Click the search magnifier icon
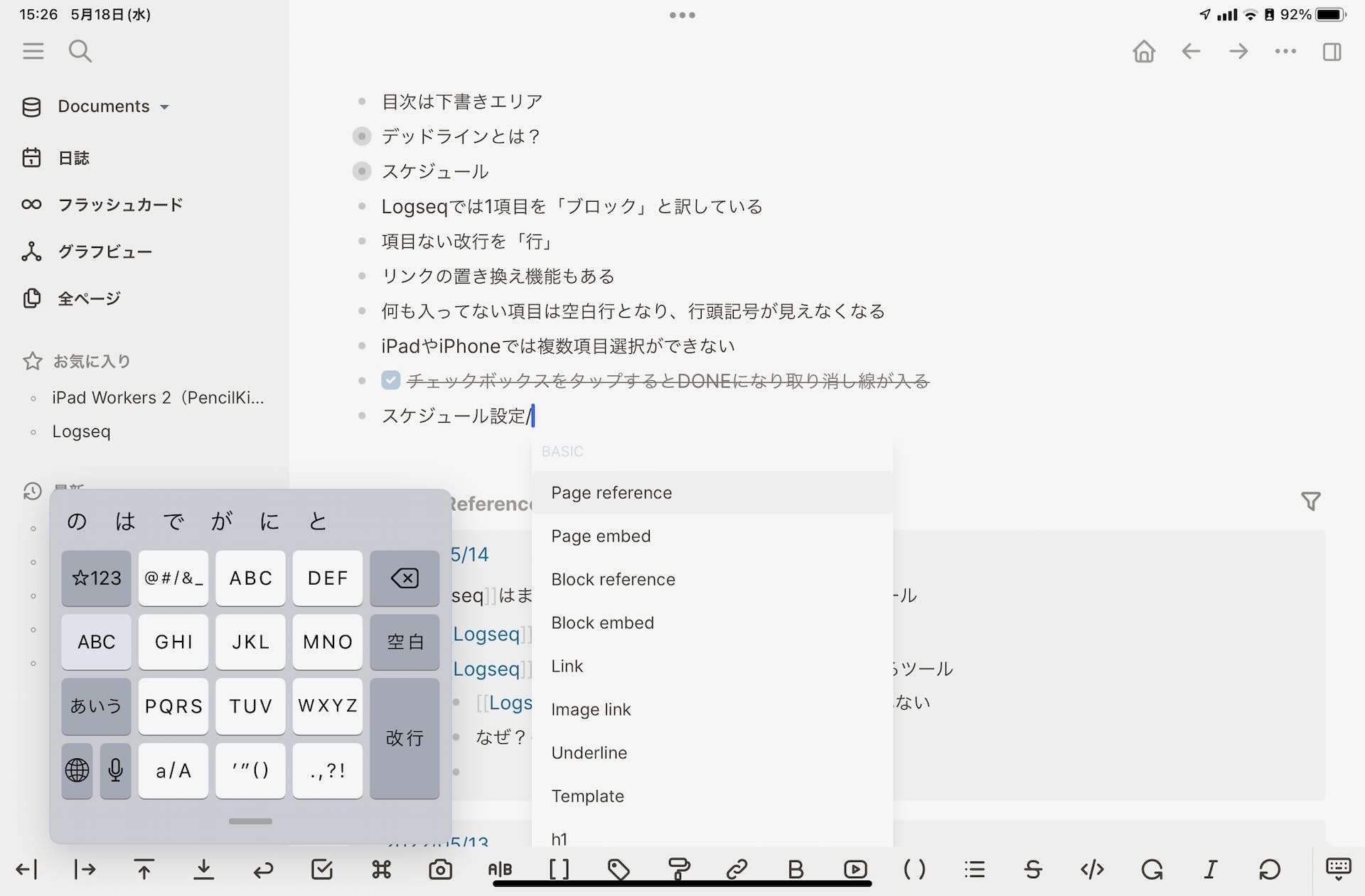Screen dimensions: 1365x896 [x=80, y=51]
